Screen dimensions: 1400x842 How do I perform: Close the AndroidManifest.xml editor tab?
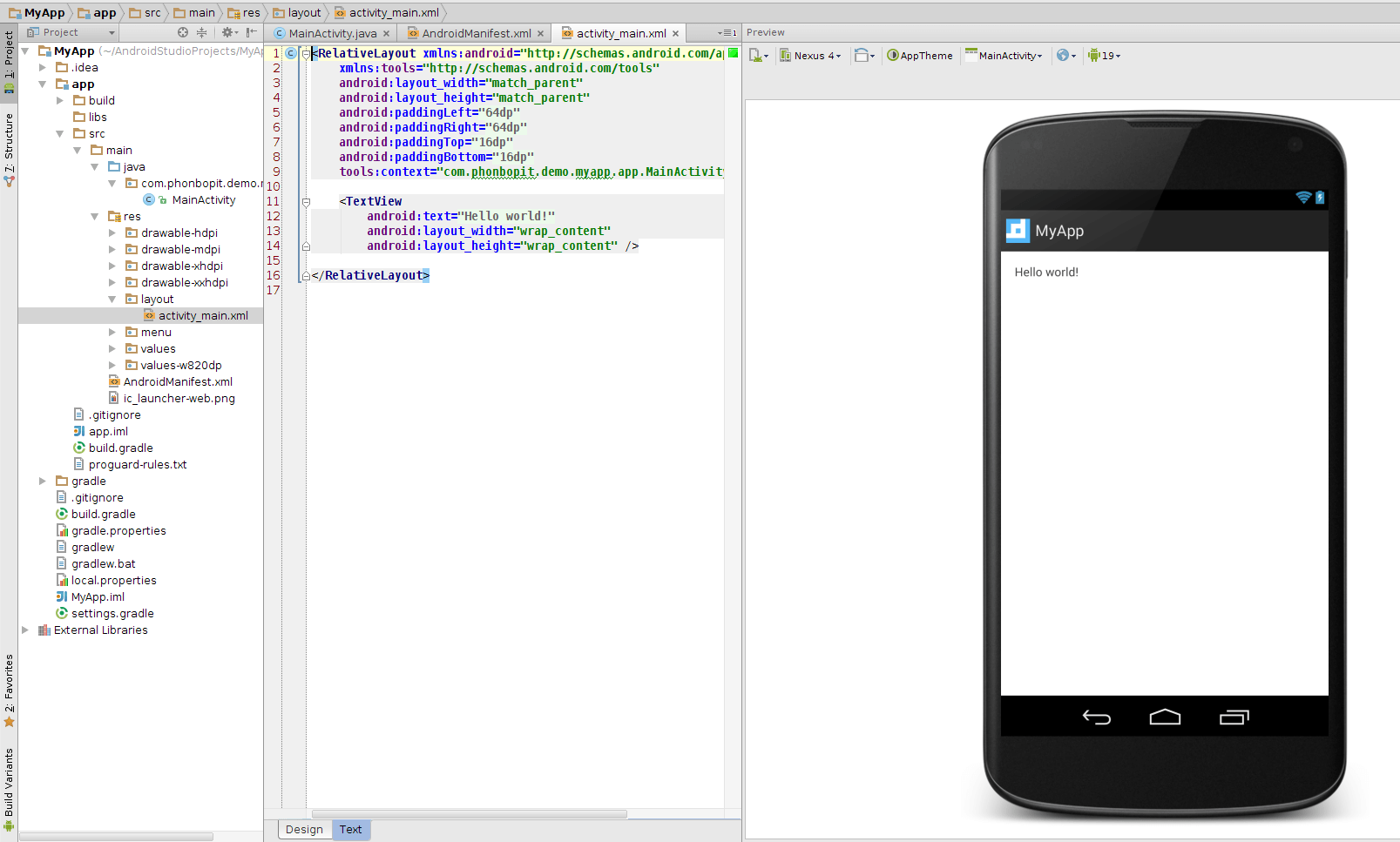tap(541, 34)
